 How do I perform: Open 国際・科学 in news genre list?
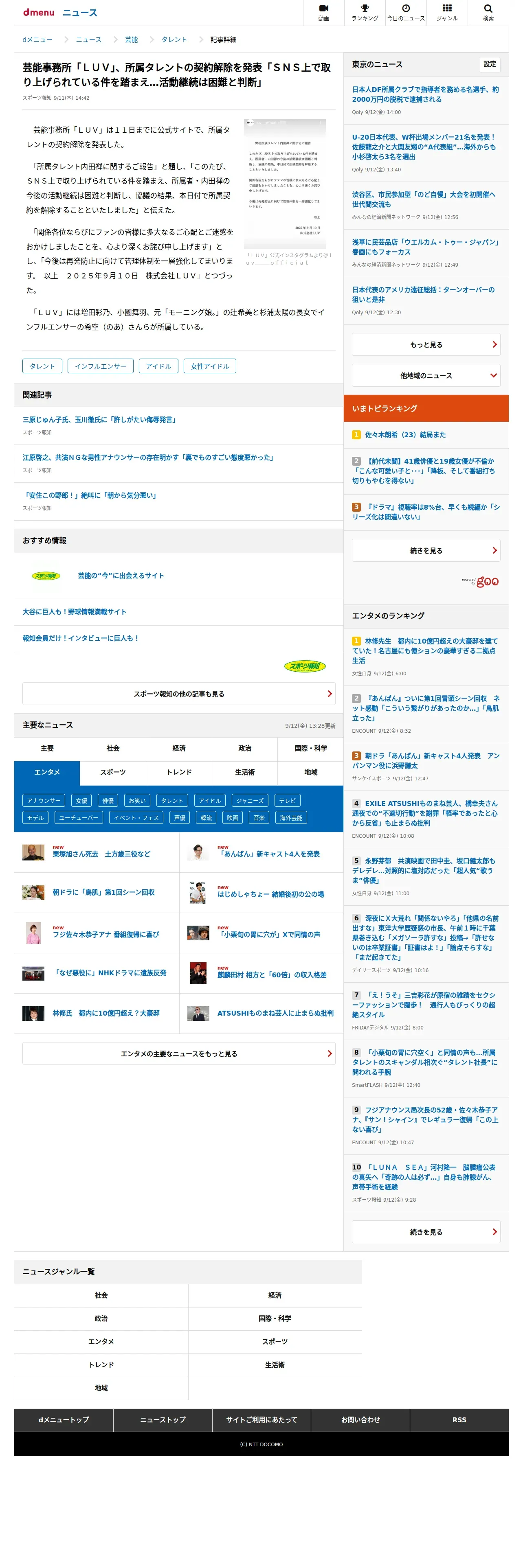point(275,1318)
